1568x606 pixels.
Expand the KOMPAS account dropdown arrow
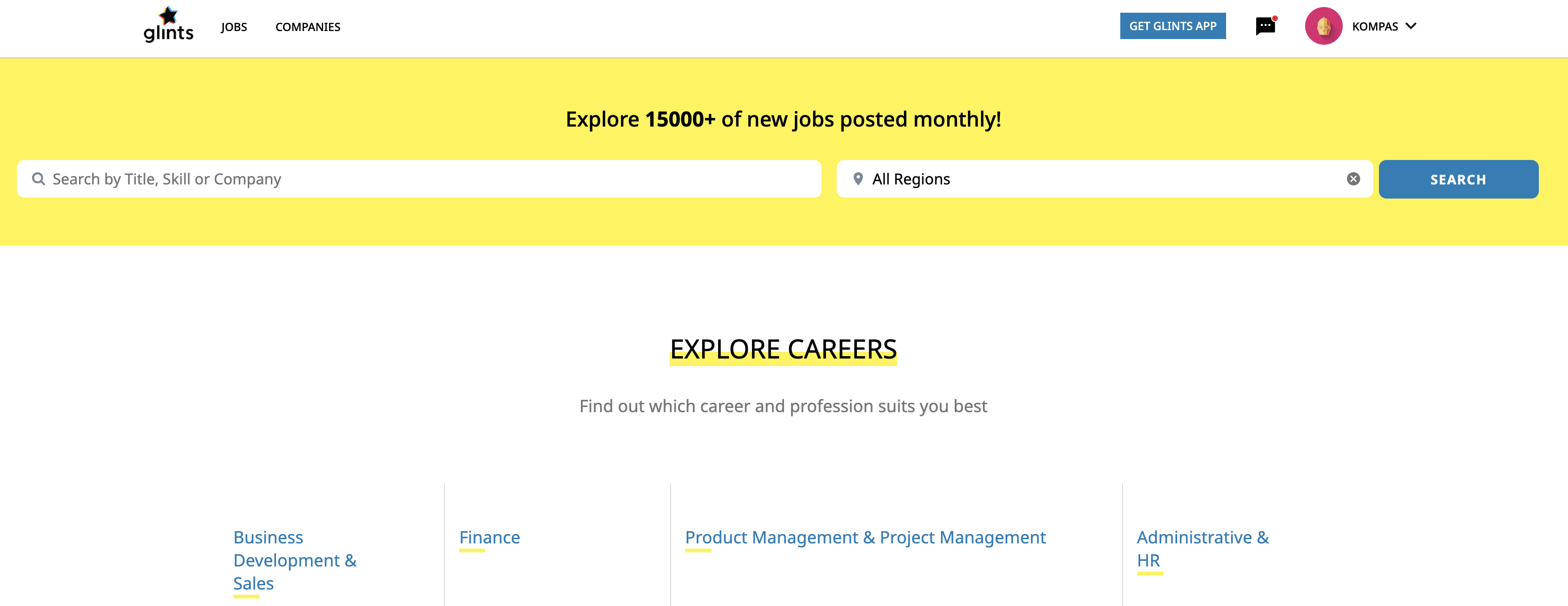1411,26
